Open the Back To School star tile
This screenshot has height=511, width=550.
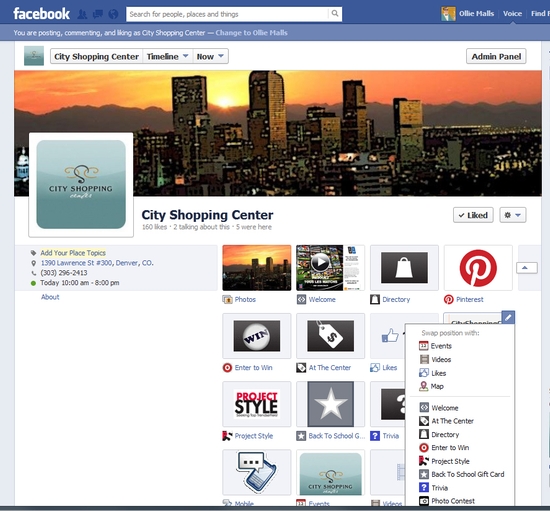point(330,404)
